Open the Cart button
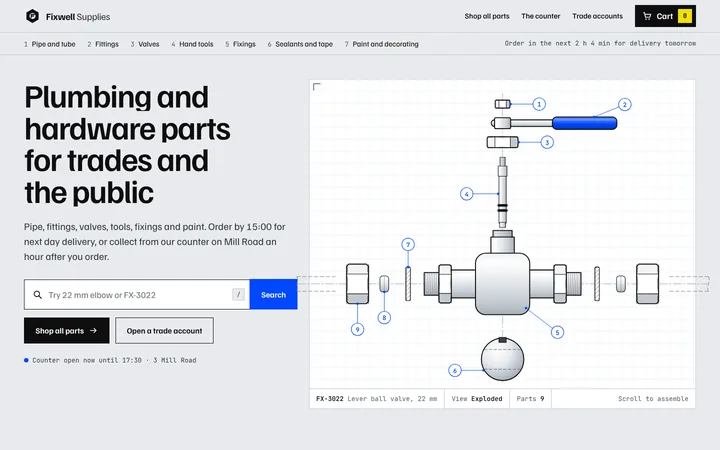Viewport: 720px width, 450px height. click(x=665, y=16)
